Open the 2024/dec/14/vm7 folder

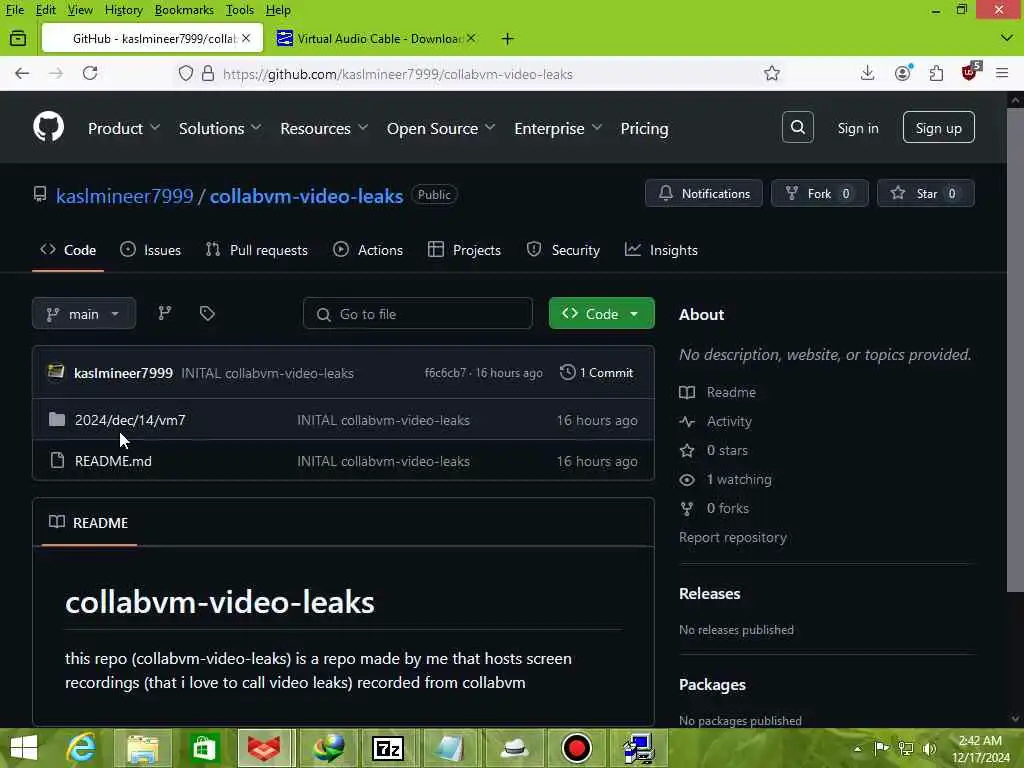point(130,420)
